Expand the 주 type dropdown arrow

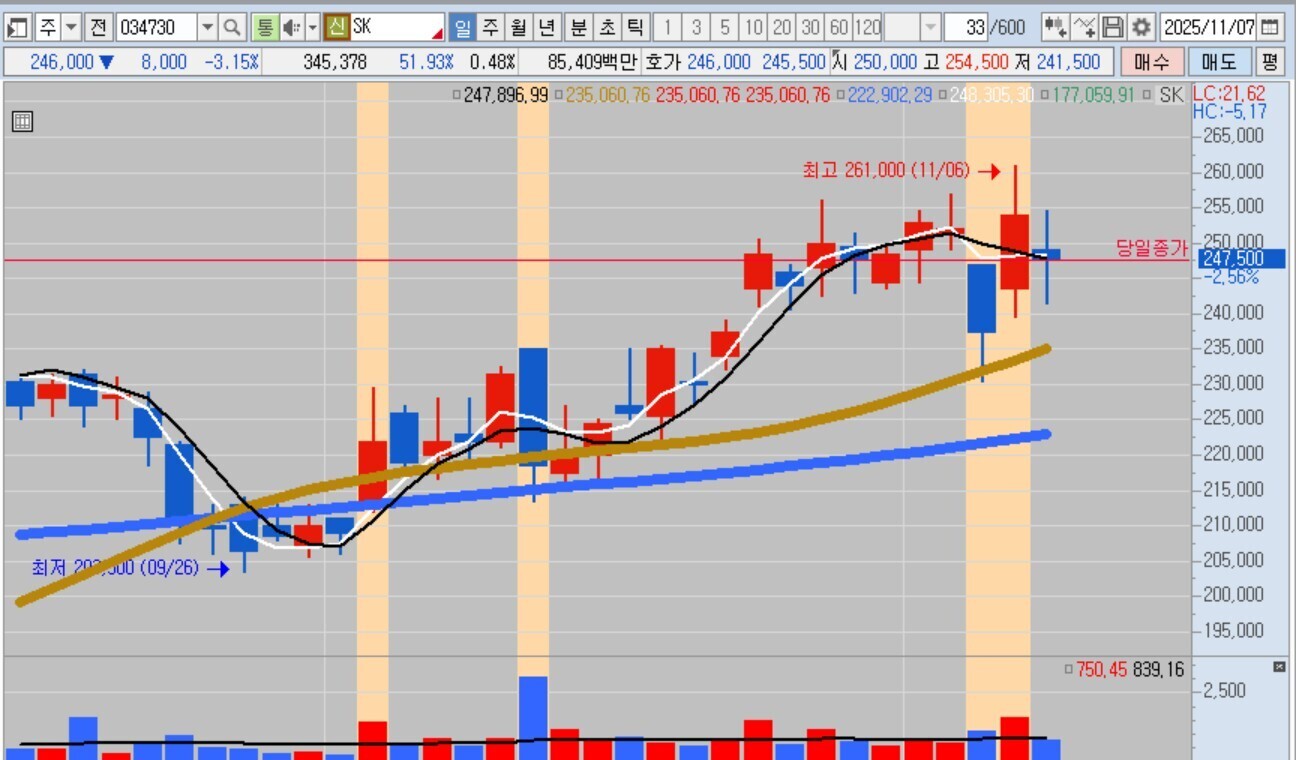pos(70,27)
